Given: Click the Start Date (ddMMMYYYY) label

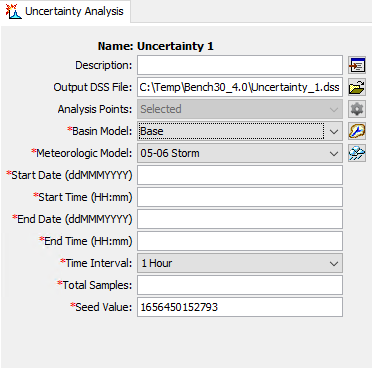Looking at the screenshot, I should point(69,175).
